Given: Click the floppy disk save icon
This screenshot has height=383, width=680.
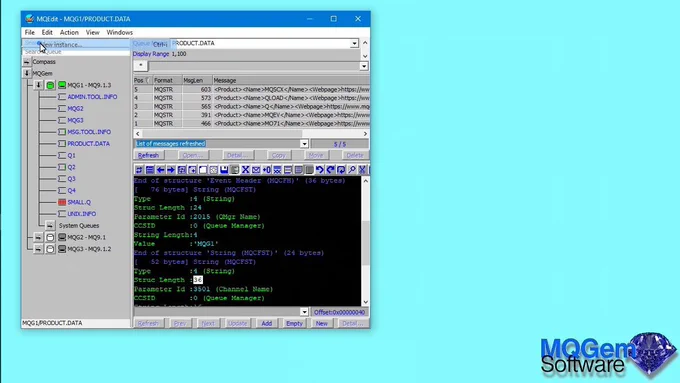Looking at the screenshot, I should click(224, 170).
